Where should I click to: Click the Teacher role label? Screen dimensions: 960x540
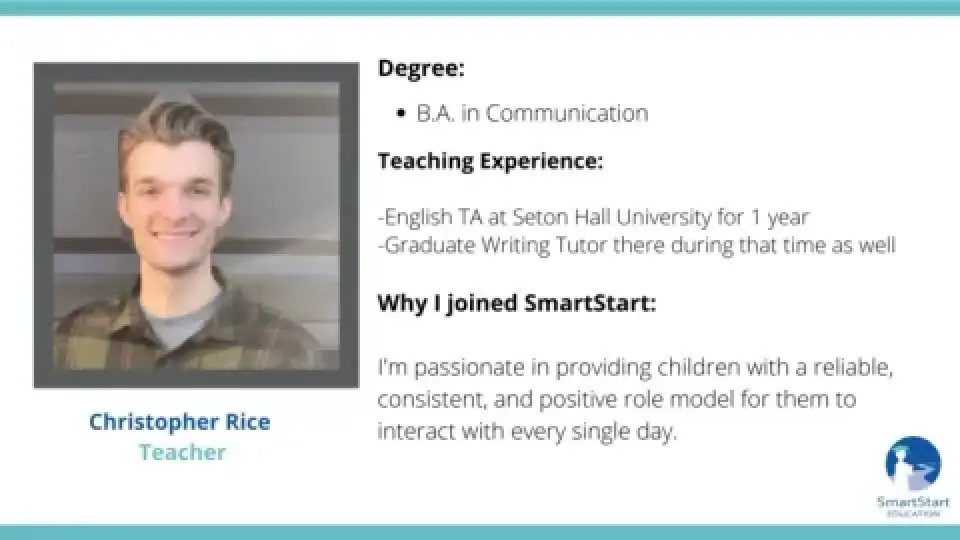(182, 452)
